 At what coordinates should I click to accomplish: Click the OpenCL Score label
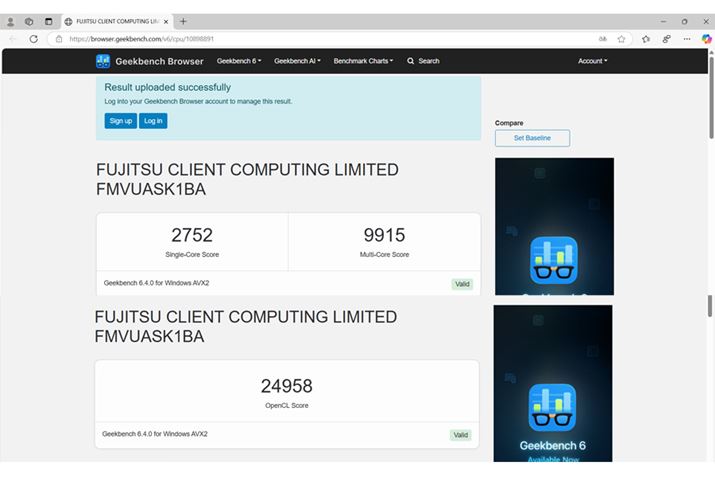click(x=286, y=405)
